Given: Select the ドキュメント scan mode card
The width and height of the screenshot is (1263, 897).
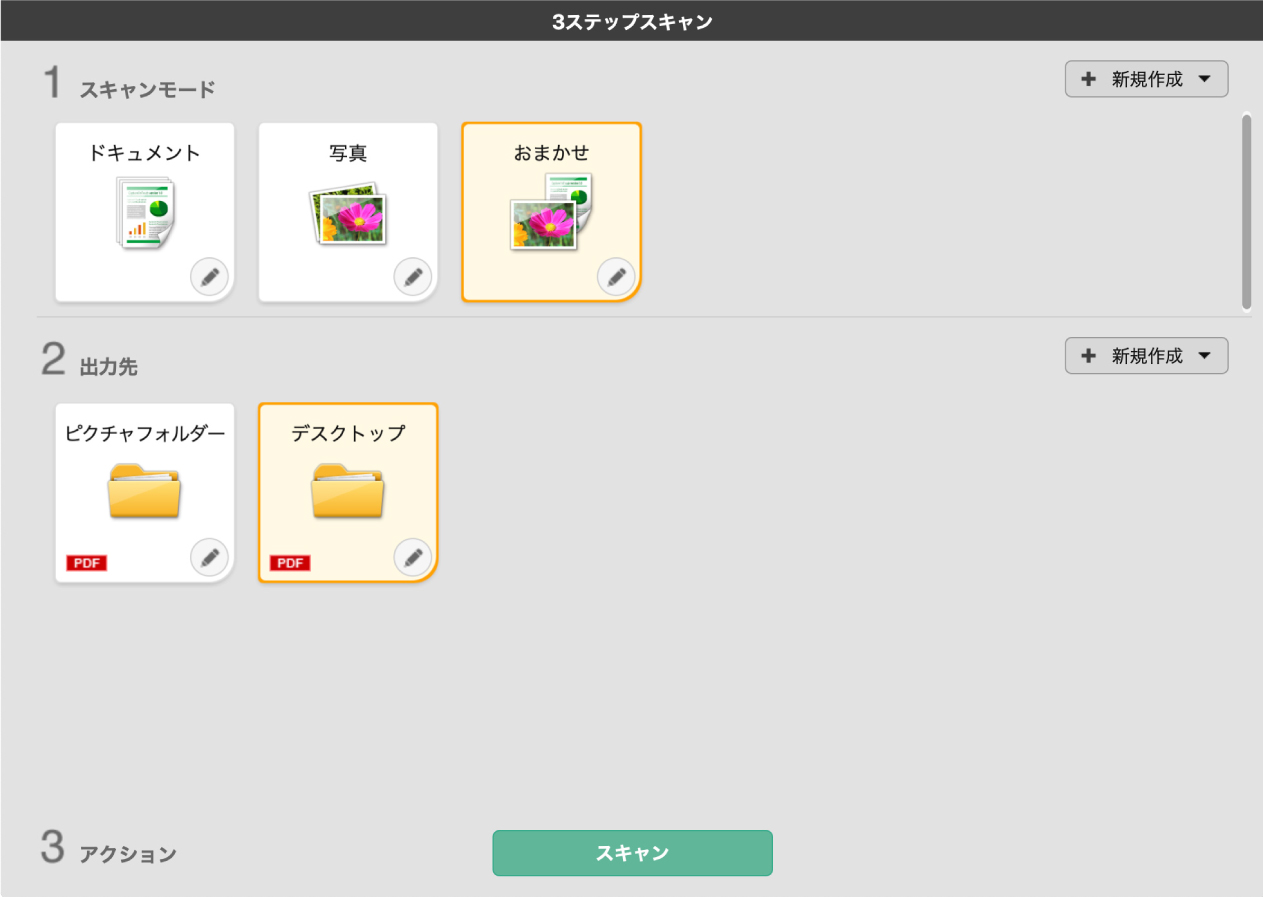Looking at the screenshot, I should click(x=144, y=211).
